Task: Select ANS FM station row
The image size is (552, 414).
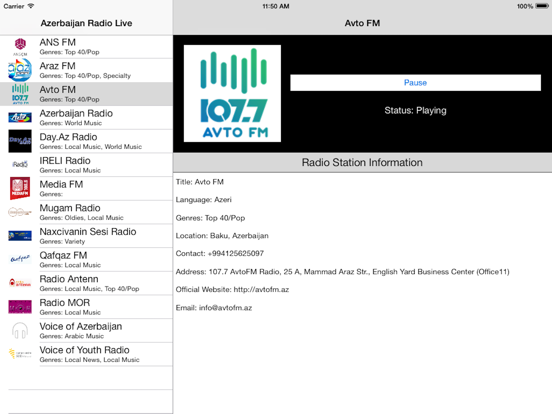Action: 86,46
